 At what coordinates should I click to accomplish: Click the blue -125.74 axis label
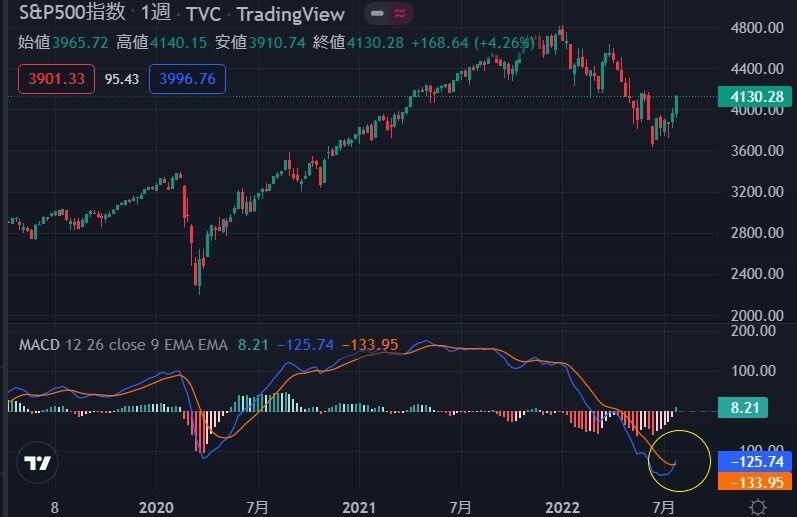pos(754,462)
